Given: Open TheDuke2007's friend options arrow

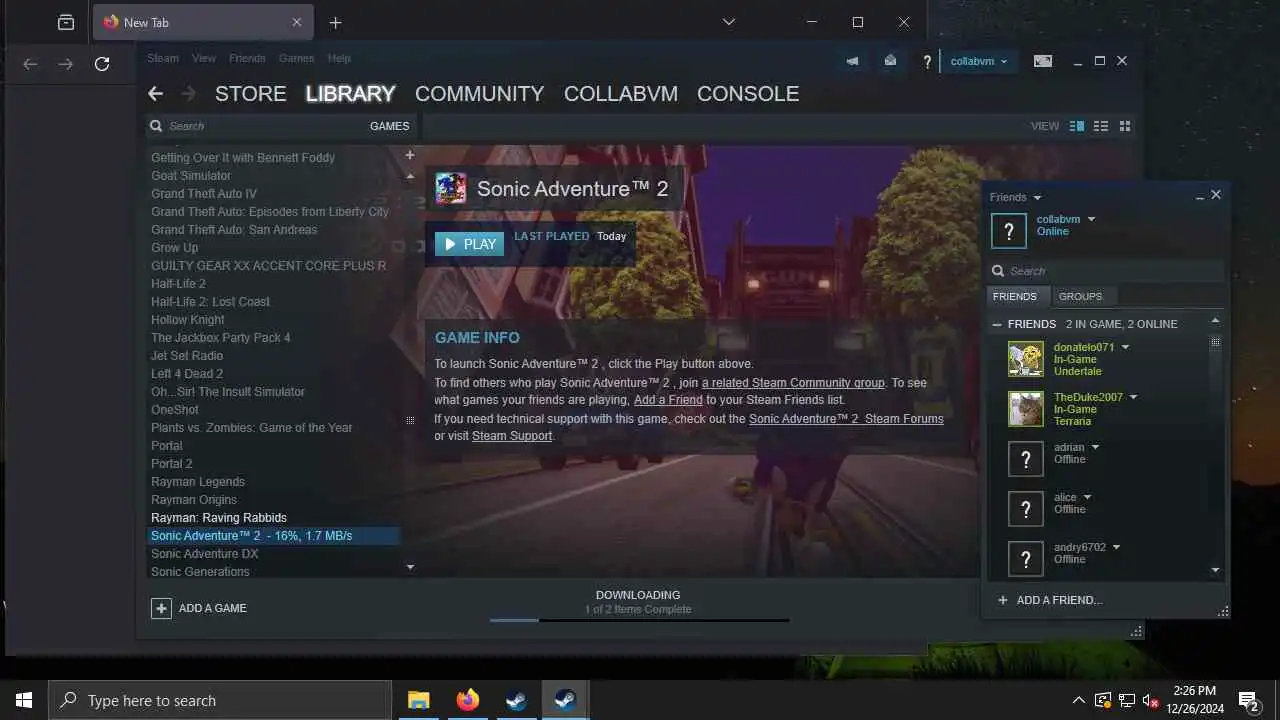Looking at the screenshot, I should [x=1133, y=397].
